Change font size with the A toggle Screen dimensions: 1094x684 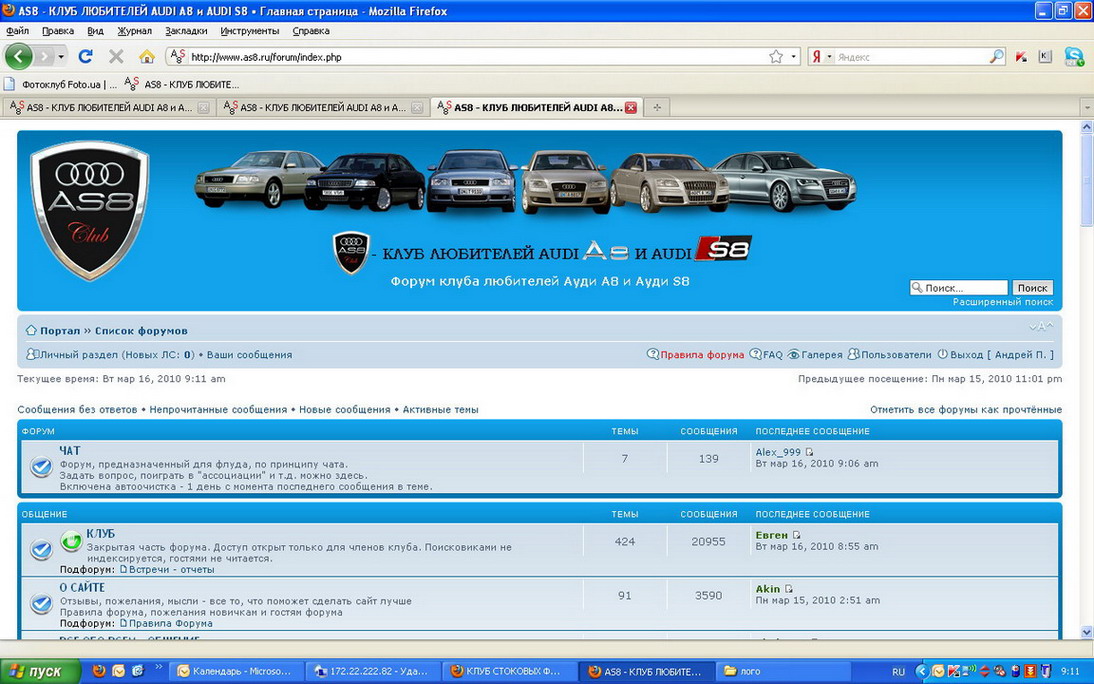coord(1041,327)
